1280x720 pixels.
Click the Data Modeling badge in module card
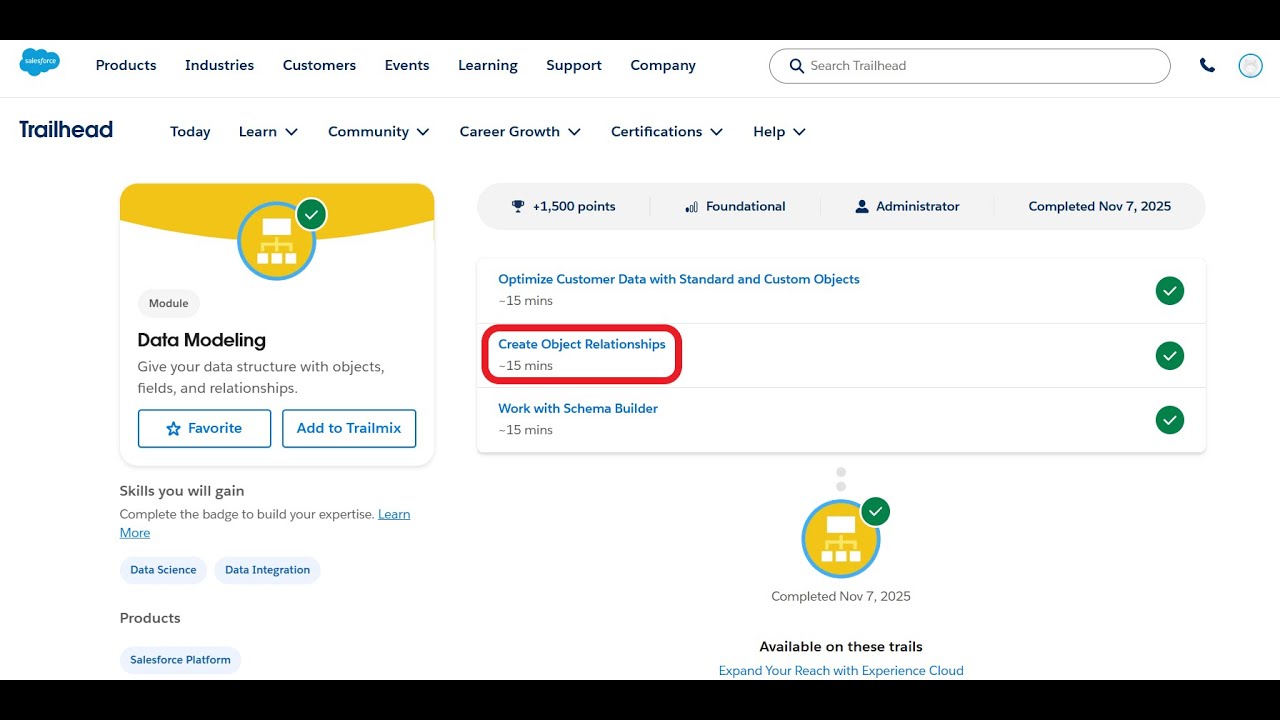pos(277,241)
